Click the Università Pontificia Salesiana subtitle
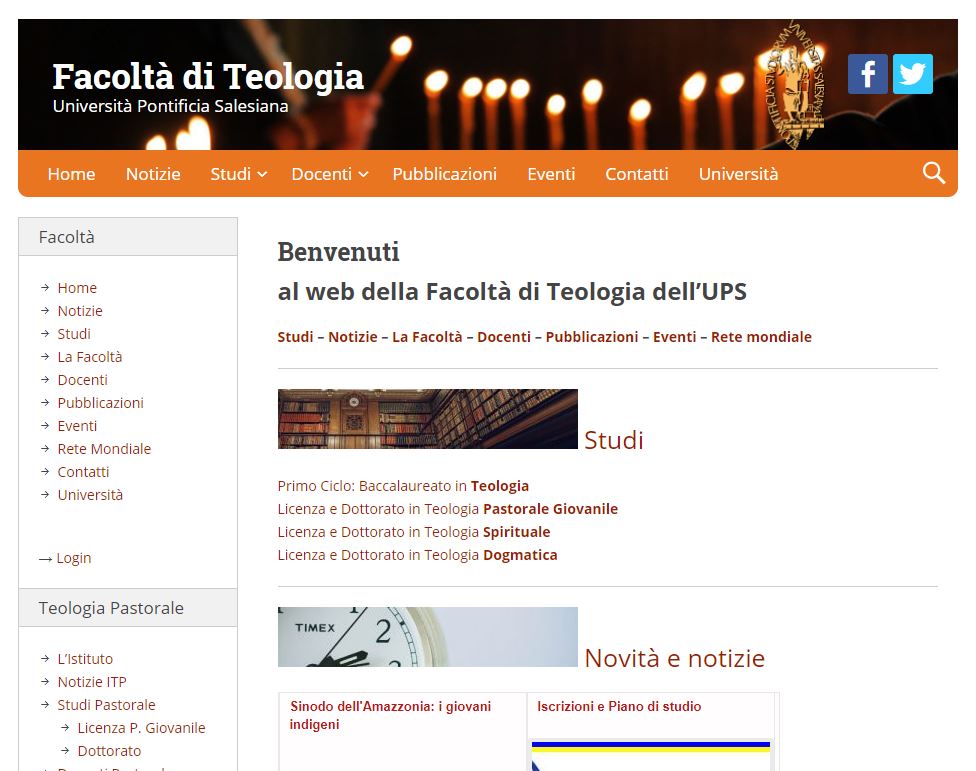976x771 pixels. click(x=171, y=106)
